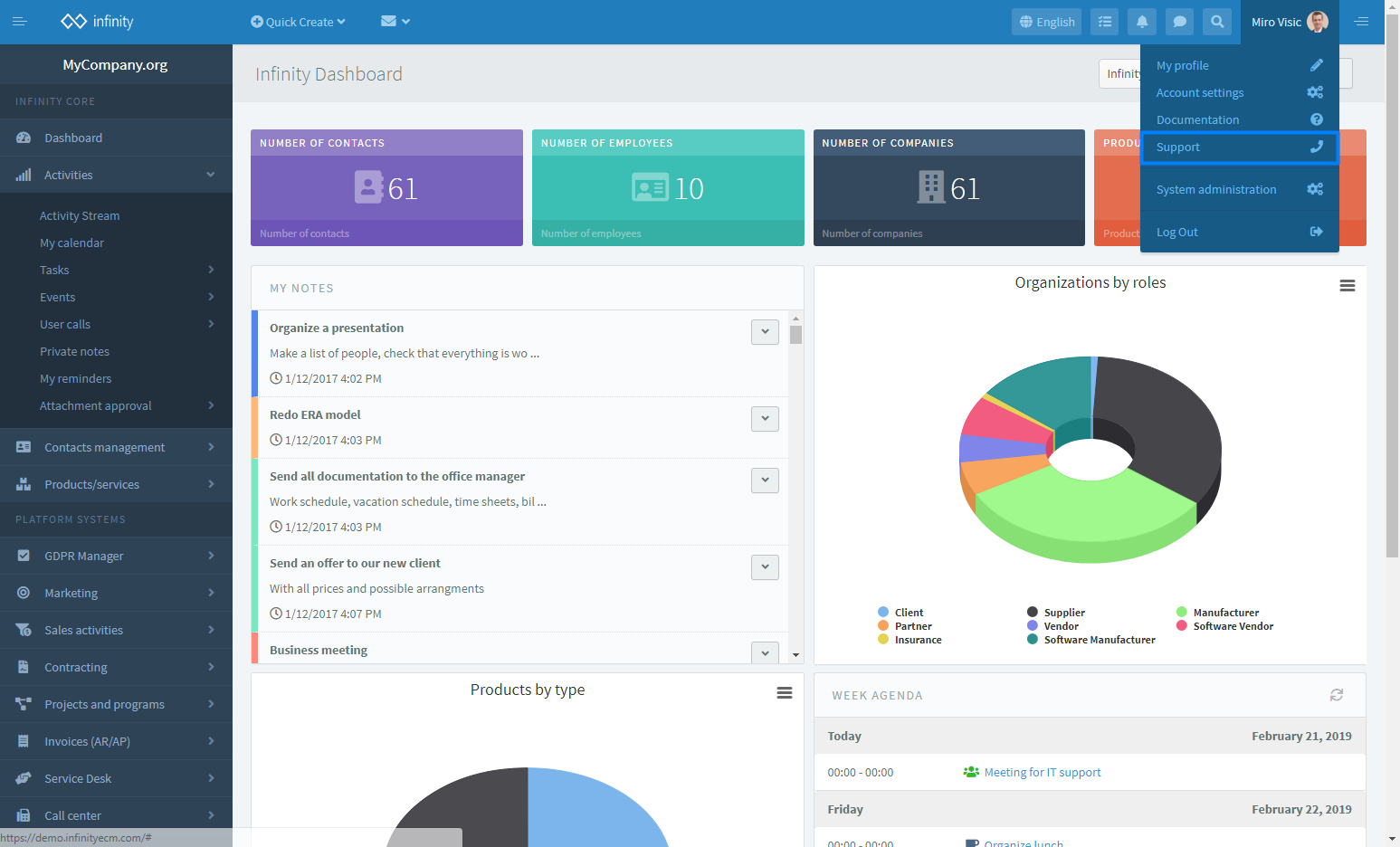Open the Meeting for IT support link
Screen dimensions: 1400x847
coord(1043,773)
